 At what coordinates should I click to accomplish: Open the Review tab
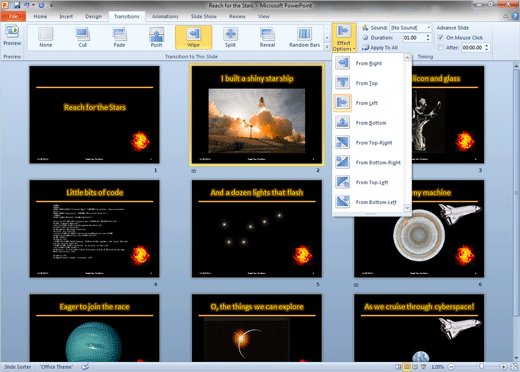tap(237, 16)
